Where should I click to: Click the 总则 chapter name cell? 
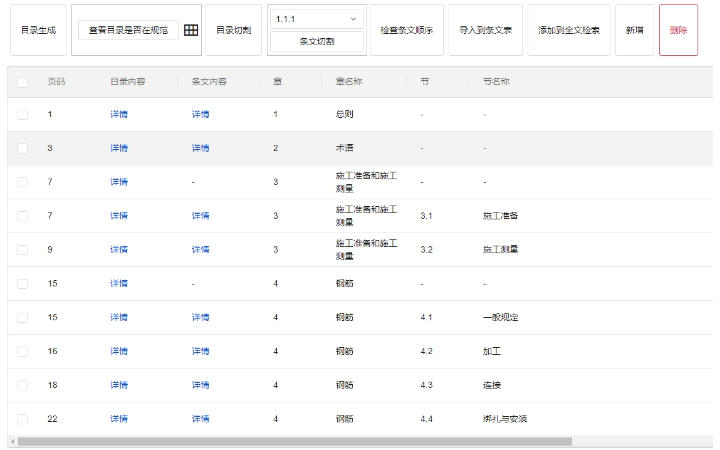coord(344,114)
